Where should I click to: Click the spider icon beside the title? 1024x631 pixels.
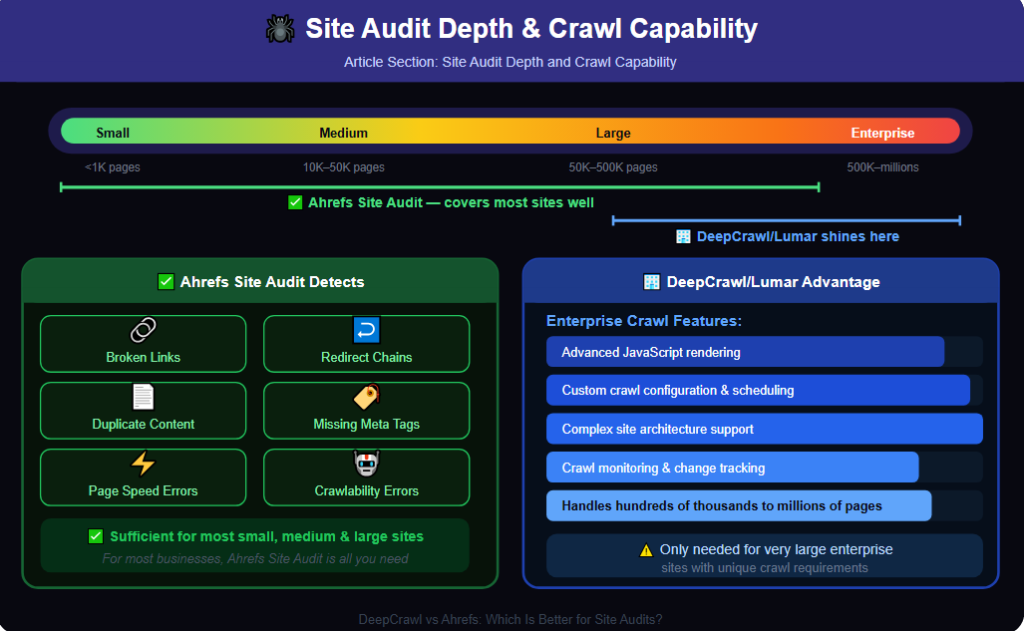[x=280, y=29]
